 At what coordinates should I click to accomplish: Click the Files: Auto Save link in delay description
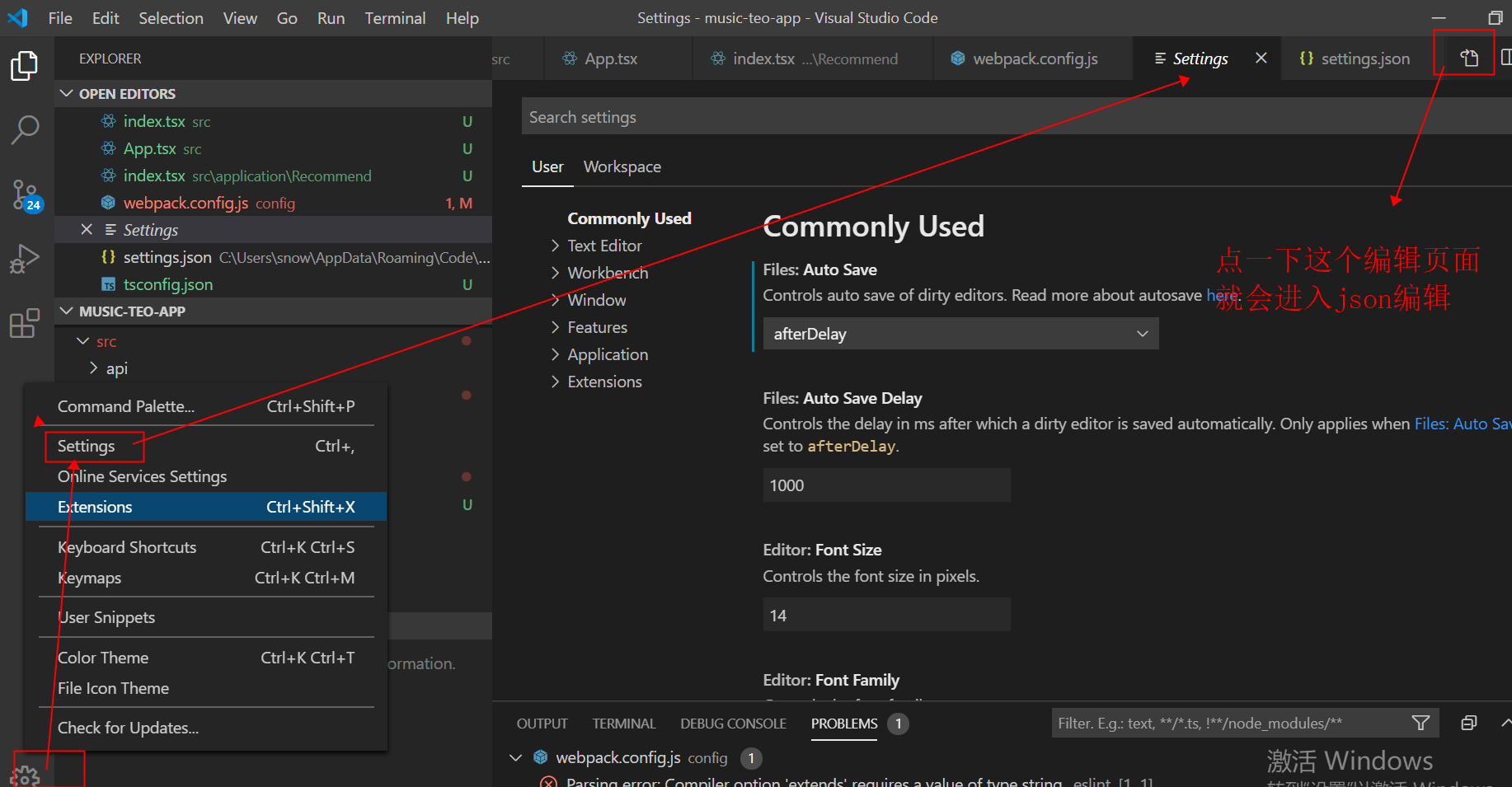(x=1463, y=424)
